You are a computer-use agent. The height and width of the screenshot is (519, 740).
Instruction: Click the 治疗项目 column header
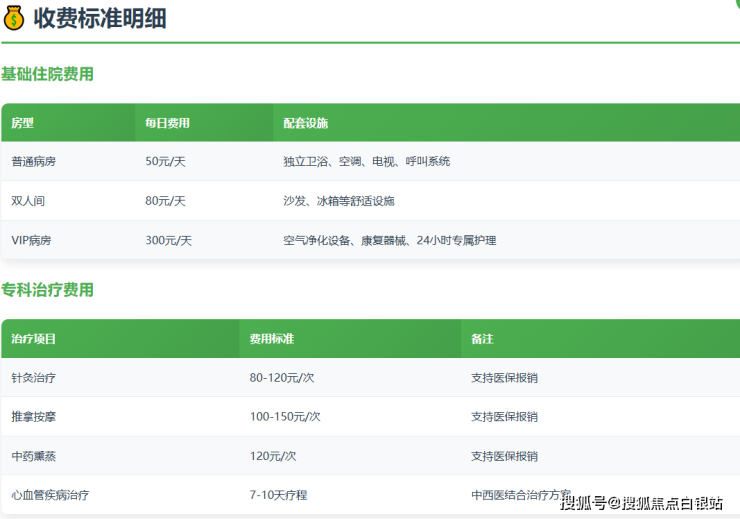34,339
